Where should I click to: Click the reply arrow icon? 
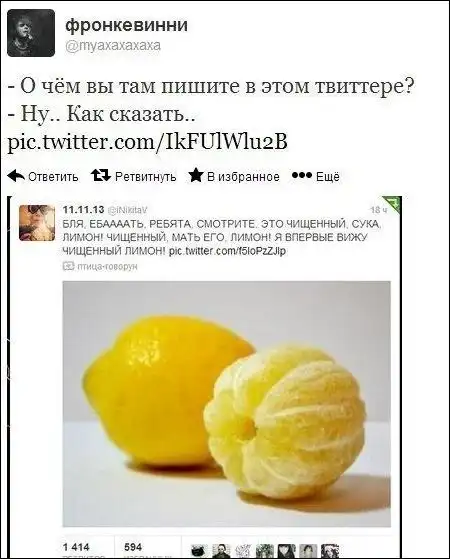16,176
